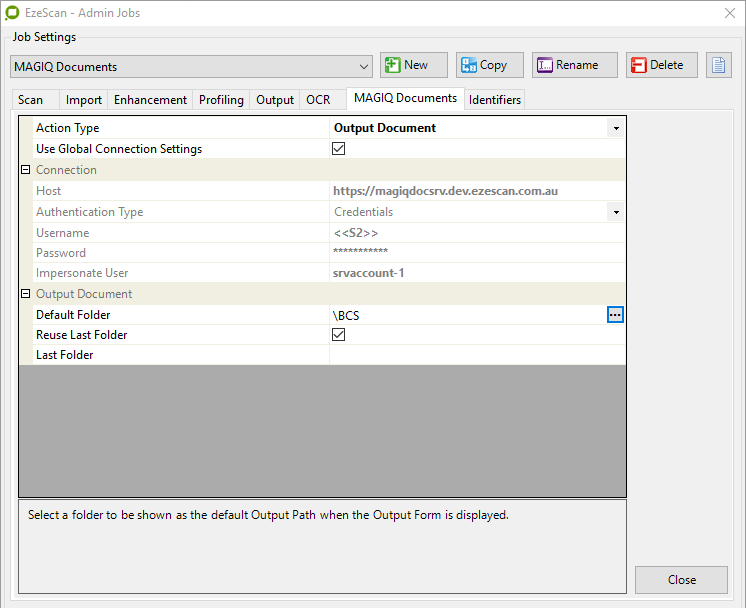
Task: Browse for Default Folder with ellipsis button
Action: coord(615,315)
